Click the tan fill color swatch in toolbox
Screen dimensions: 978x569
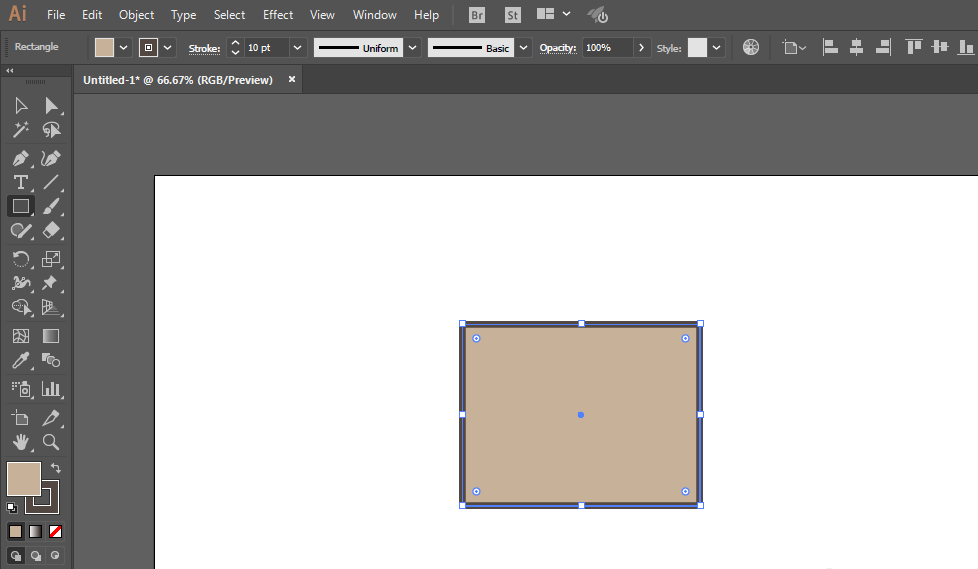tap(23, 479)
